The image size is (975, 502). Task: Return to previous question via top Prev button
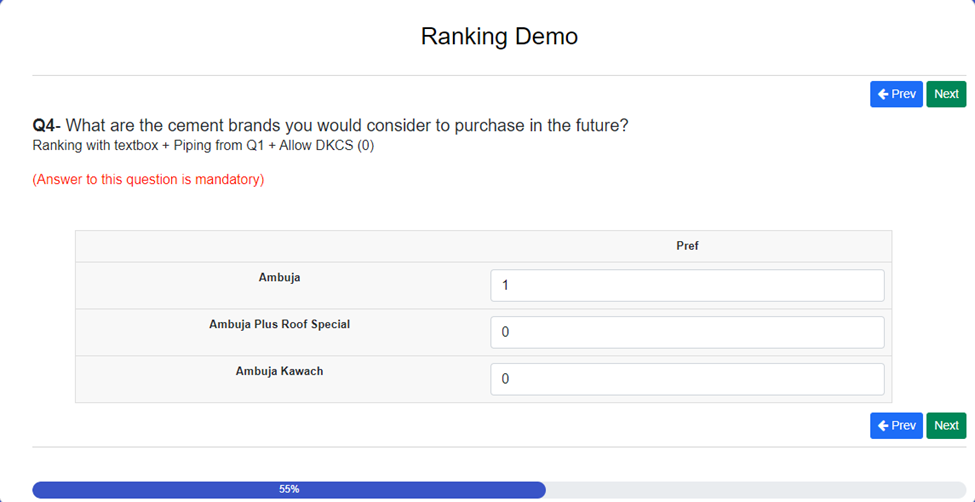pyautogui.click(x=896, y=94)
